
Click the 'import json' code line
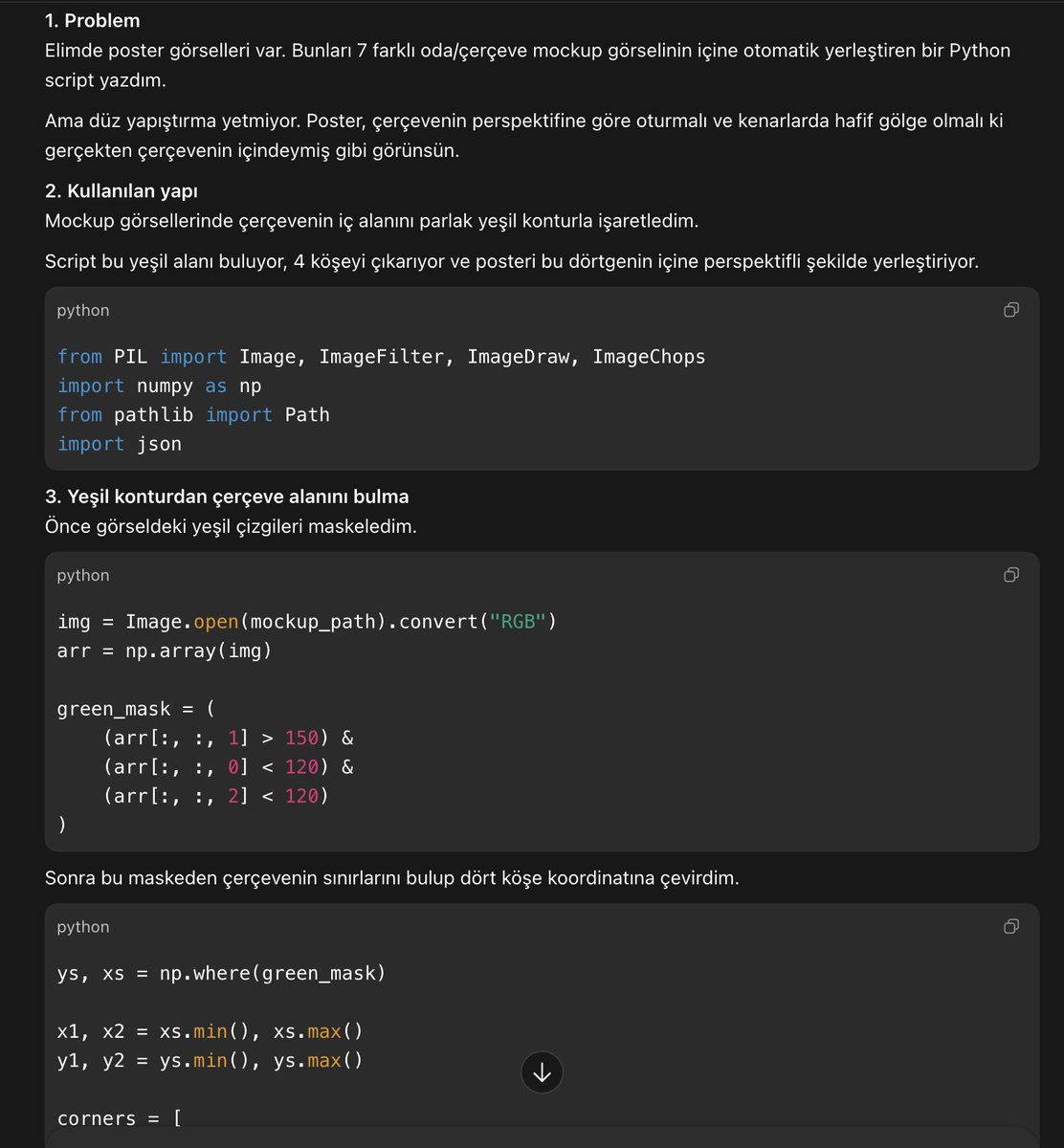click(120, 444)
